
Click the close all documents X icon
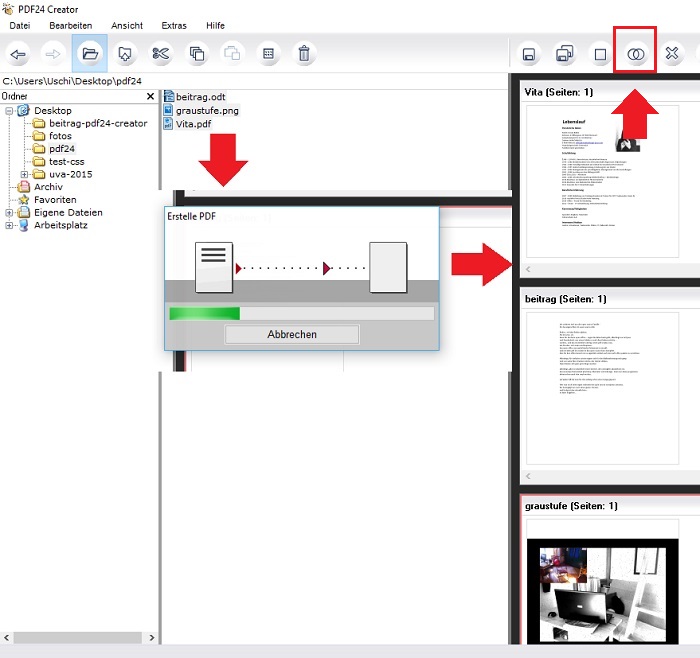672,54
